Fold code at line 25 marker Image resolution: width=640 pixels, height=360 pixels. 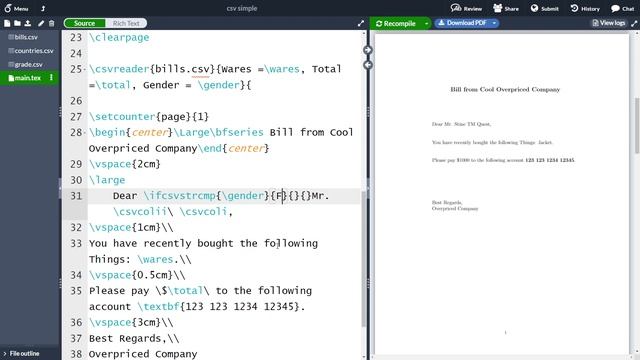(84, 69)
